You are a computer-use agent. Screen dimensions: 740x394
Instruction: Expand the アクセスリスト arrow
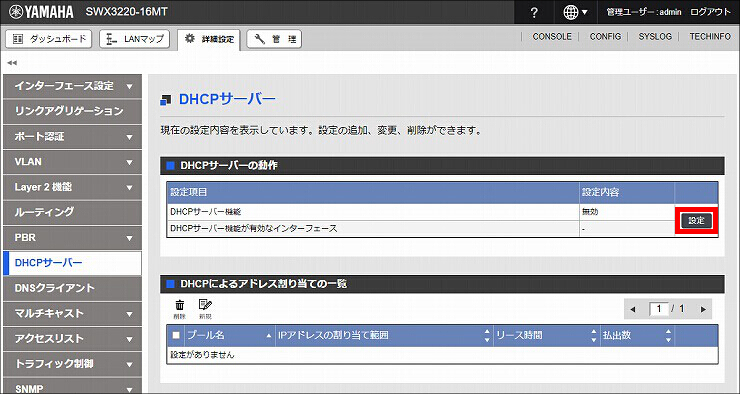coord(129,339)
